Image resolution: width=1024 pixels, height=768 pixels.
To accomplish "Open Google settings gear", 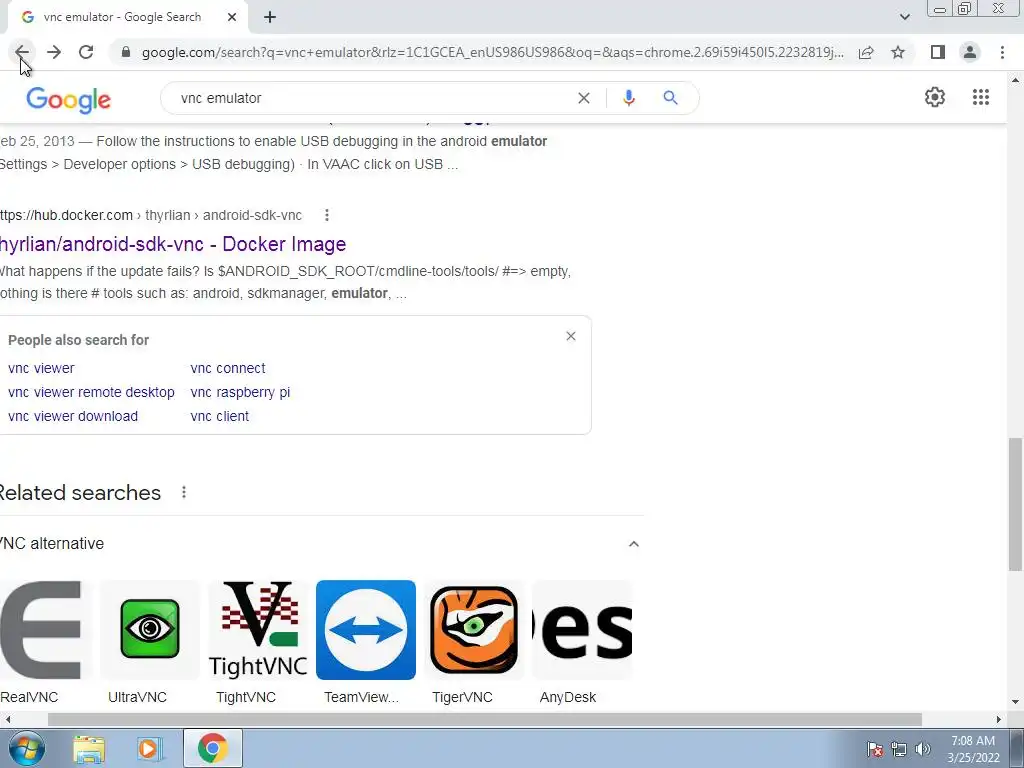I will (935, 97).
